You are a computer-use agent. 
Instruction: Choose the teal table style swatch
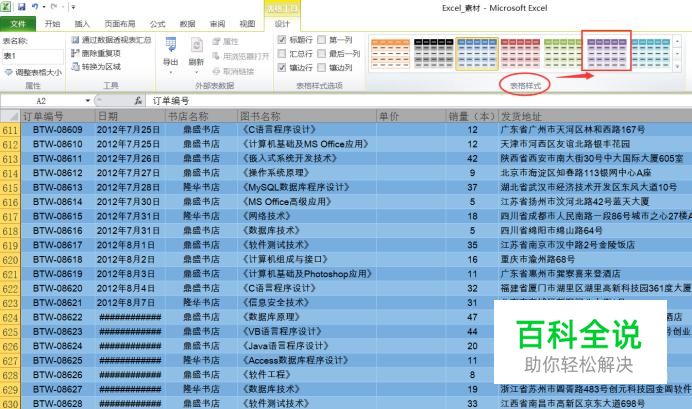click(x=651, y=54)
